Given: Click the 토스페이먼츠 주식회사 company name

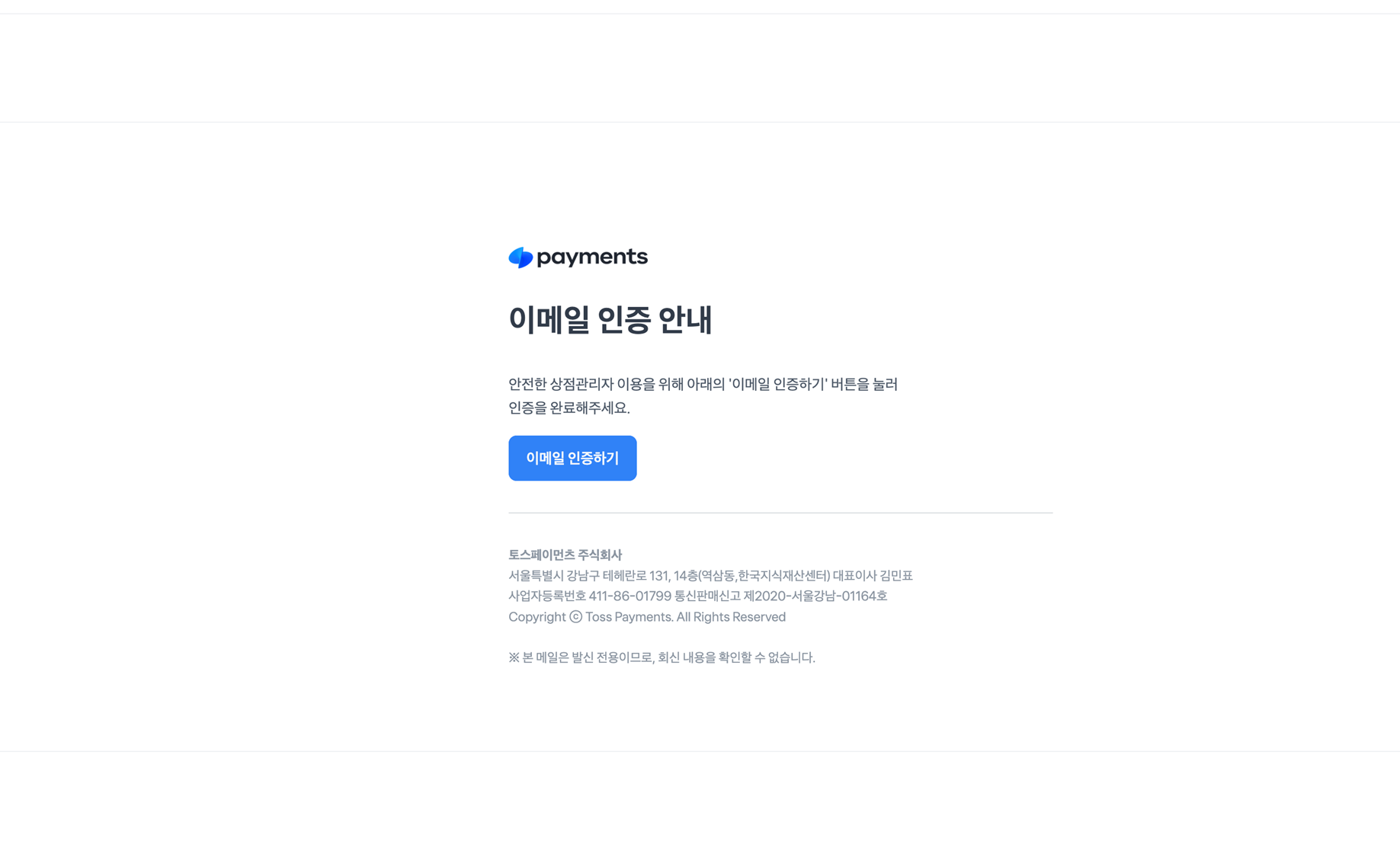Looking at the screenshot, I should [x=565, y=555].
